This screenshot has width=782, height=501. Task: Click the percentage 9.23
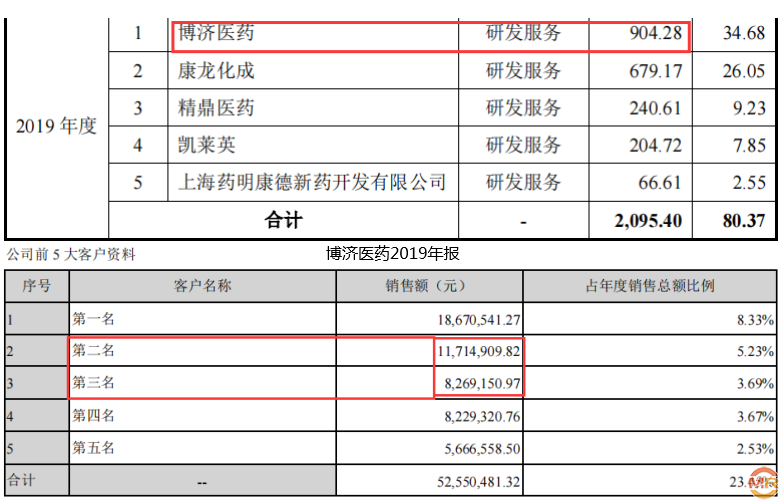749,108
